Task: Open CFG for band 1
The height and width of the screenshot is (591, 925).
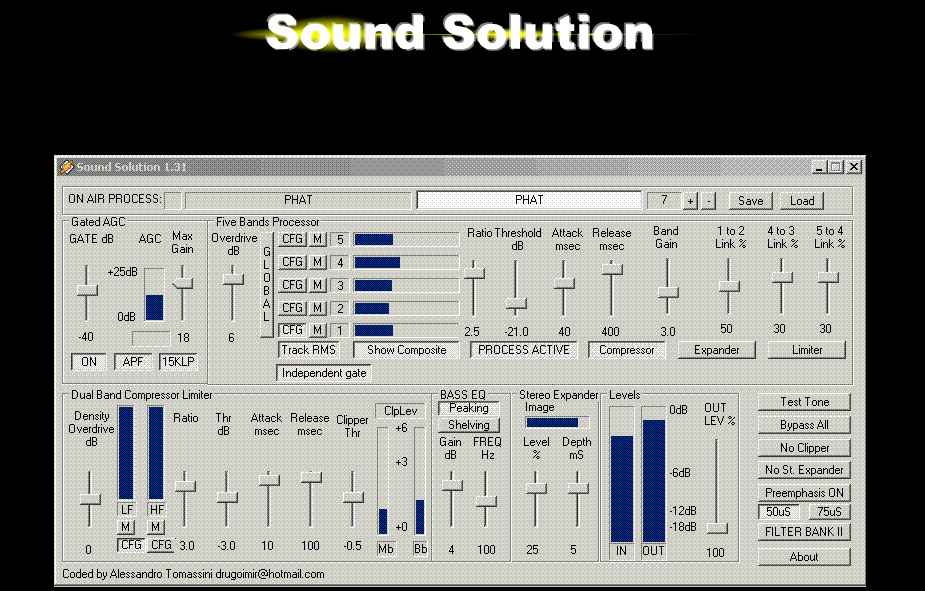Action: tap(290, 329)
